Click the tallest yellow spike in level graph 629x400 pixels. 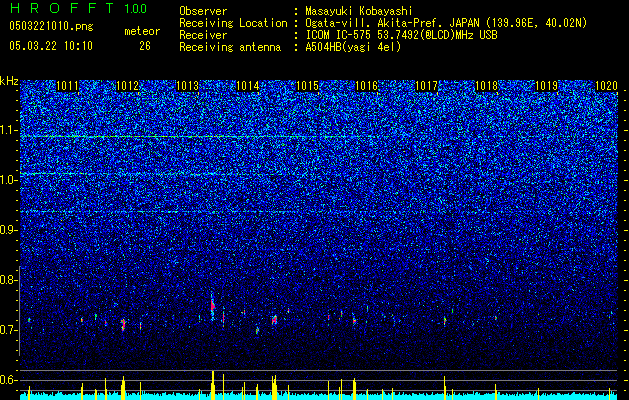[213, 385]
